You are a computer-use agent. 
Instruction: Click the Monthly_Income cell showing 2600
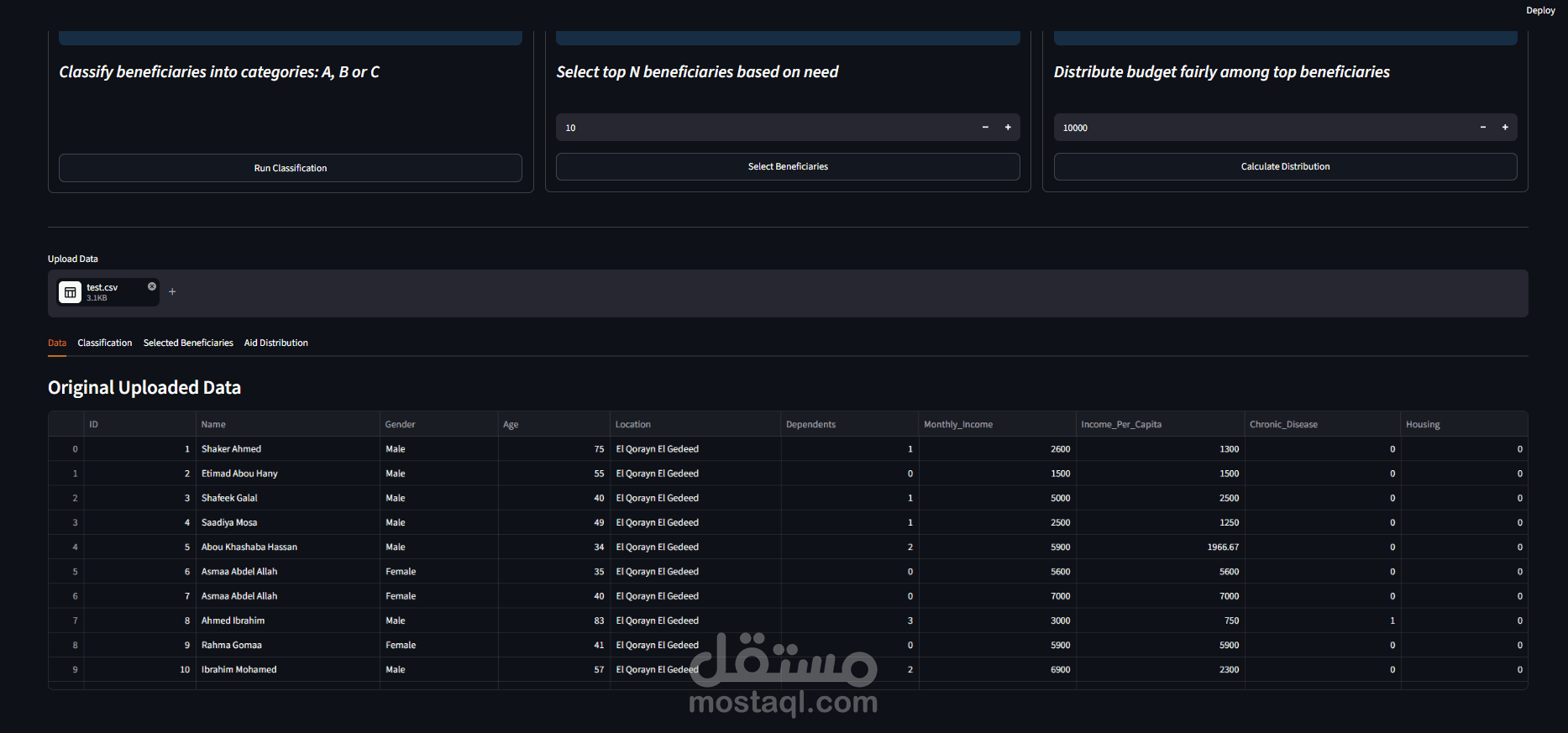998,448
